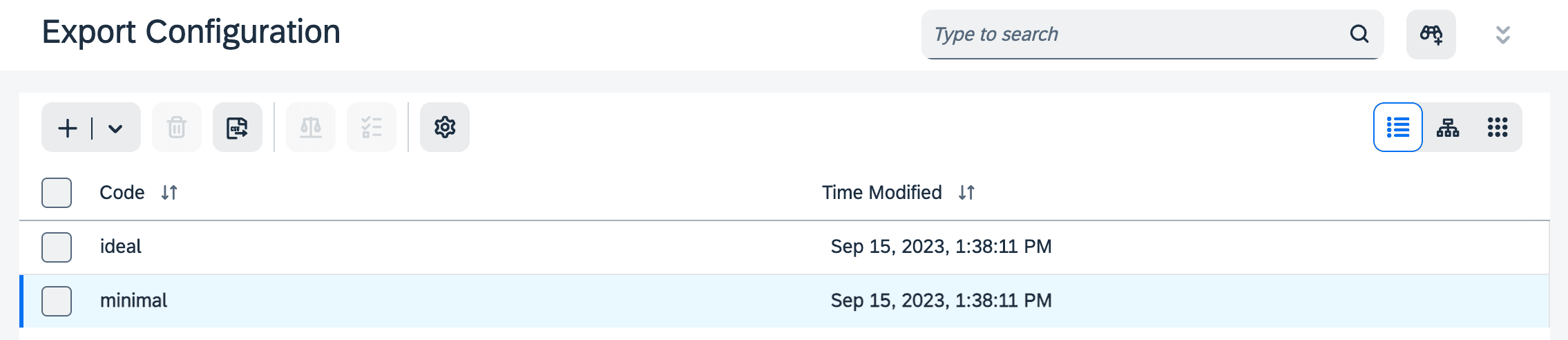The height and width of the screenshot is (340, 1568).
Task: Toggle the select-all checkbox
Action: pyautogui.click(x=57, y=193)
